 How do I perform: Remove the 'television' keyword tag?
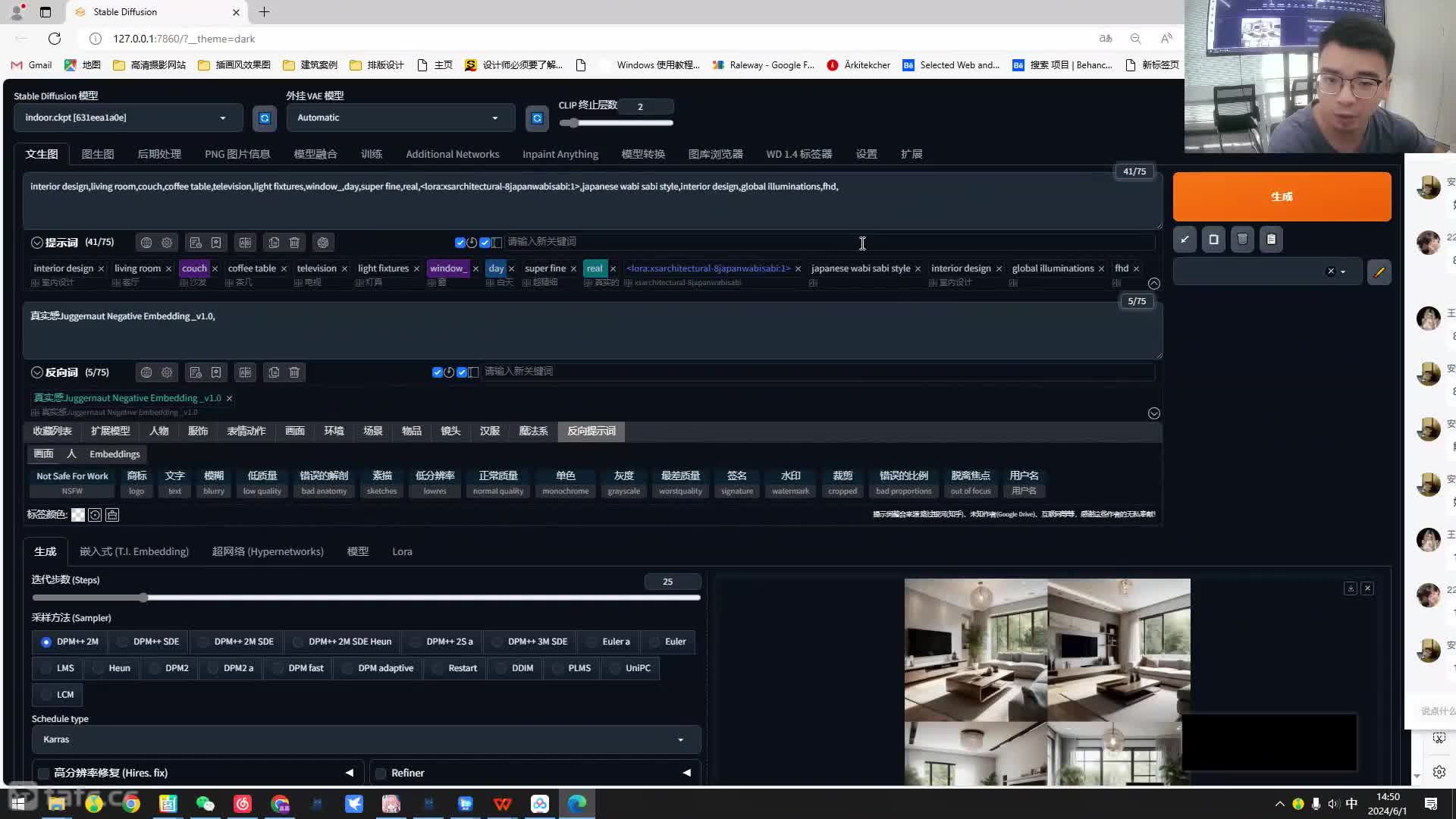coord(344,268)
